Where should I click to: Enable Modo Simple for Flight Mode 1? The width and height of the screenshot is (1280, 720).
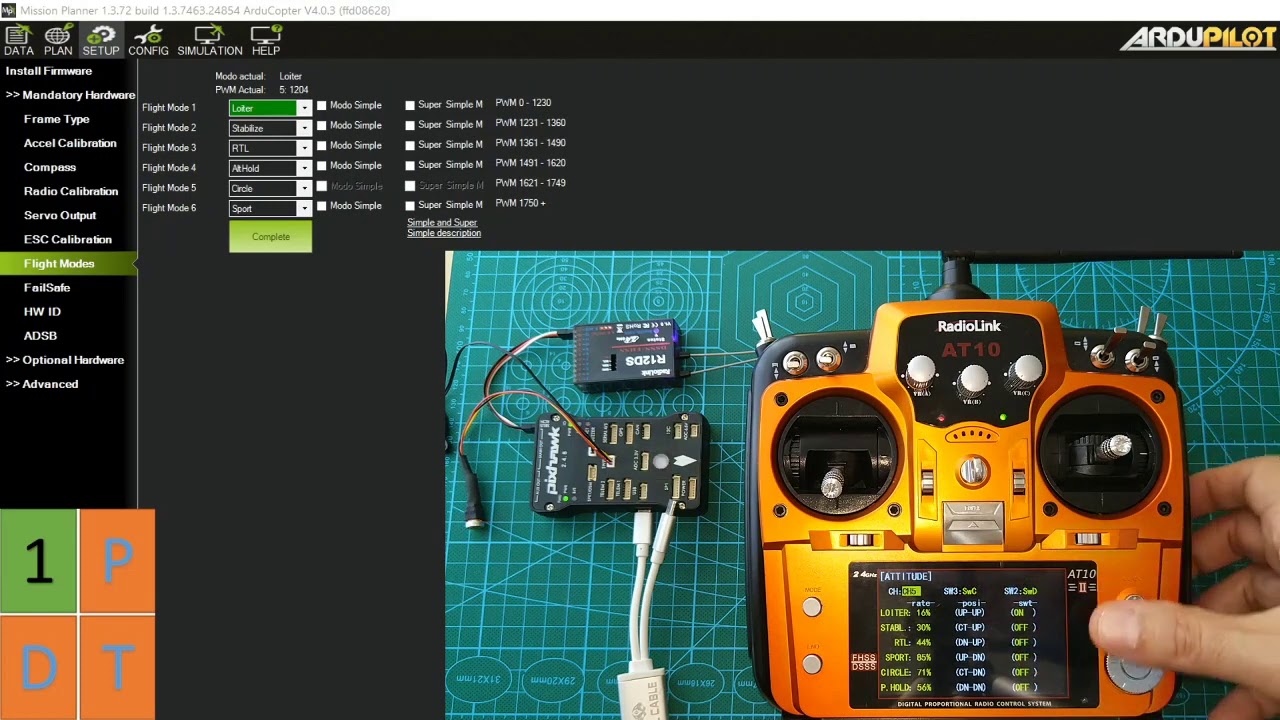coord(322,105)
